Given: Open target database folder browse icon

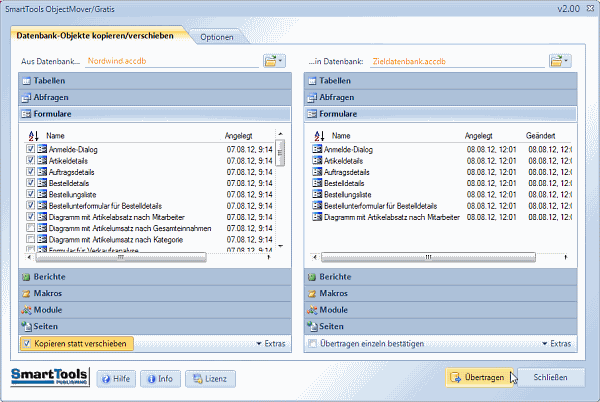Looking at the screenshot, I should point(560,61).
